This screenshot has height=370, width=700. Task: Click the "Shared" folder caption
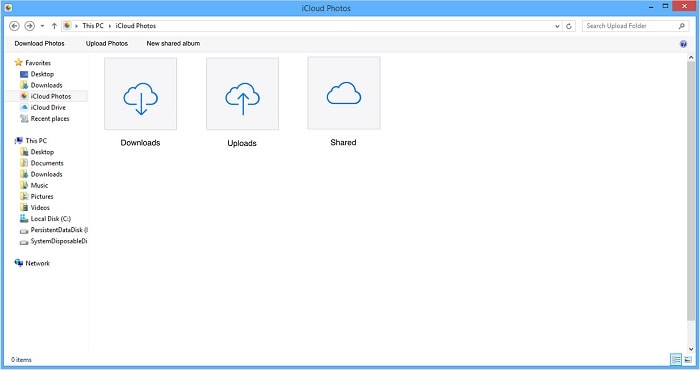[x=343, y=142]
